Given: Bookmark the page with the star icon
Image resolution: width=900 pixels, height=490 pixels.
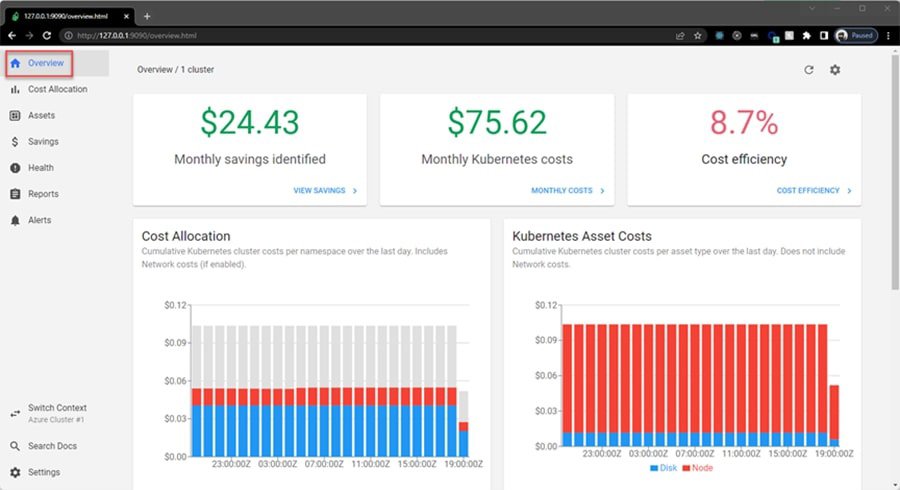Looking at the screenshot, I should pos(698,35).
